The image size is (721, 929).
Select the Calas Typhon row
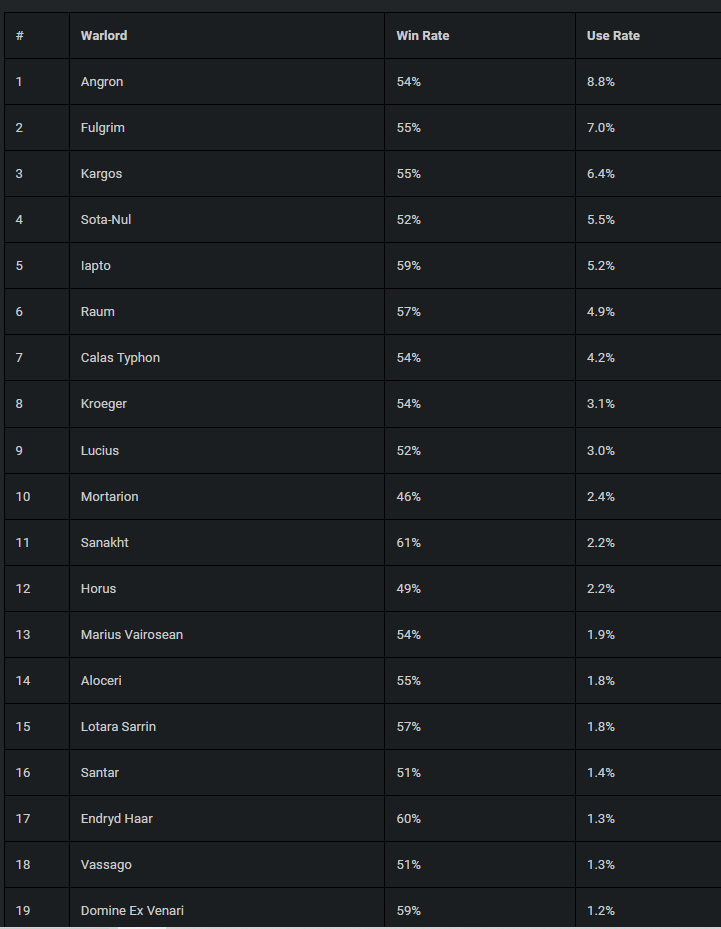pyautogui.click(x=363, y=358)
